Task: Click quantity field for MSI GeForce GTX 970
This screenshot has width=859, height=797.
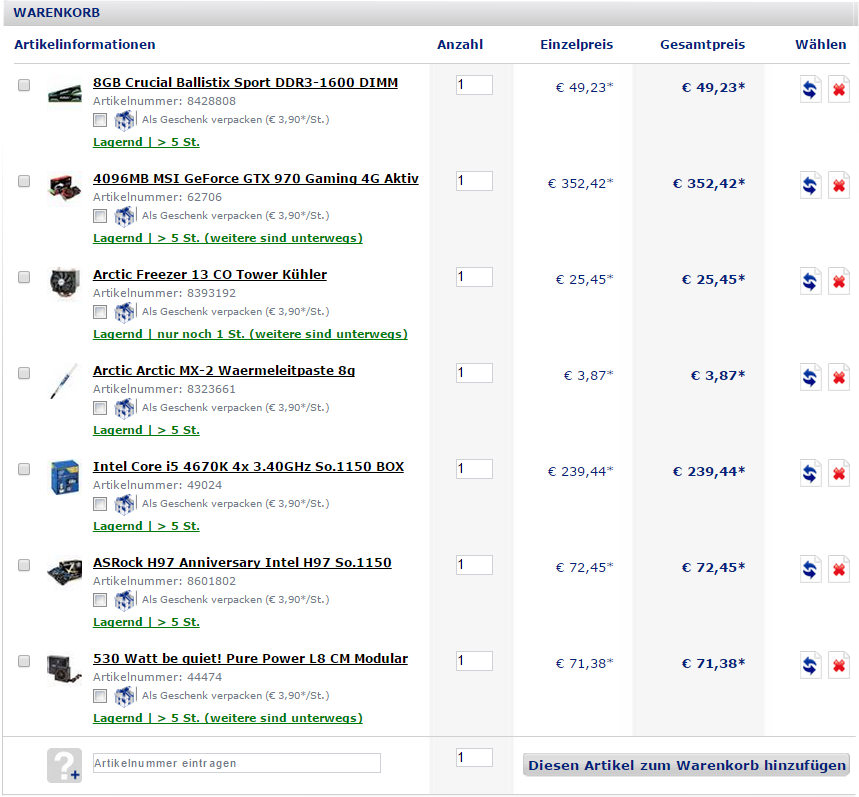Action: click(474, 181)
